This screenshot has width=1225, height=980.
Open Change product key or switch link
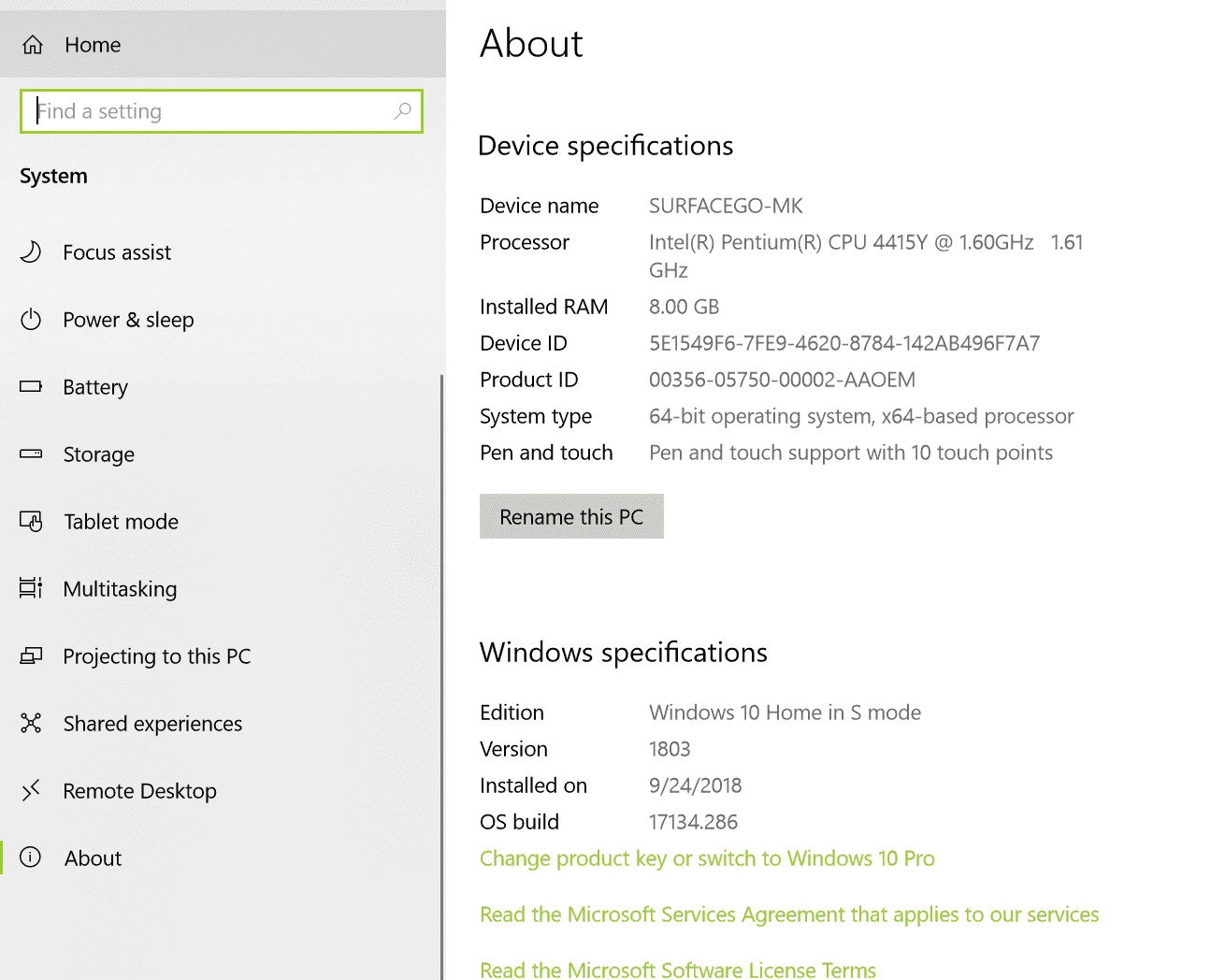707,858
